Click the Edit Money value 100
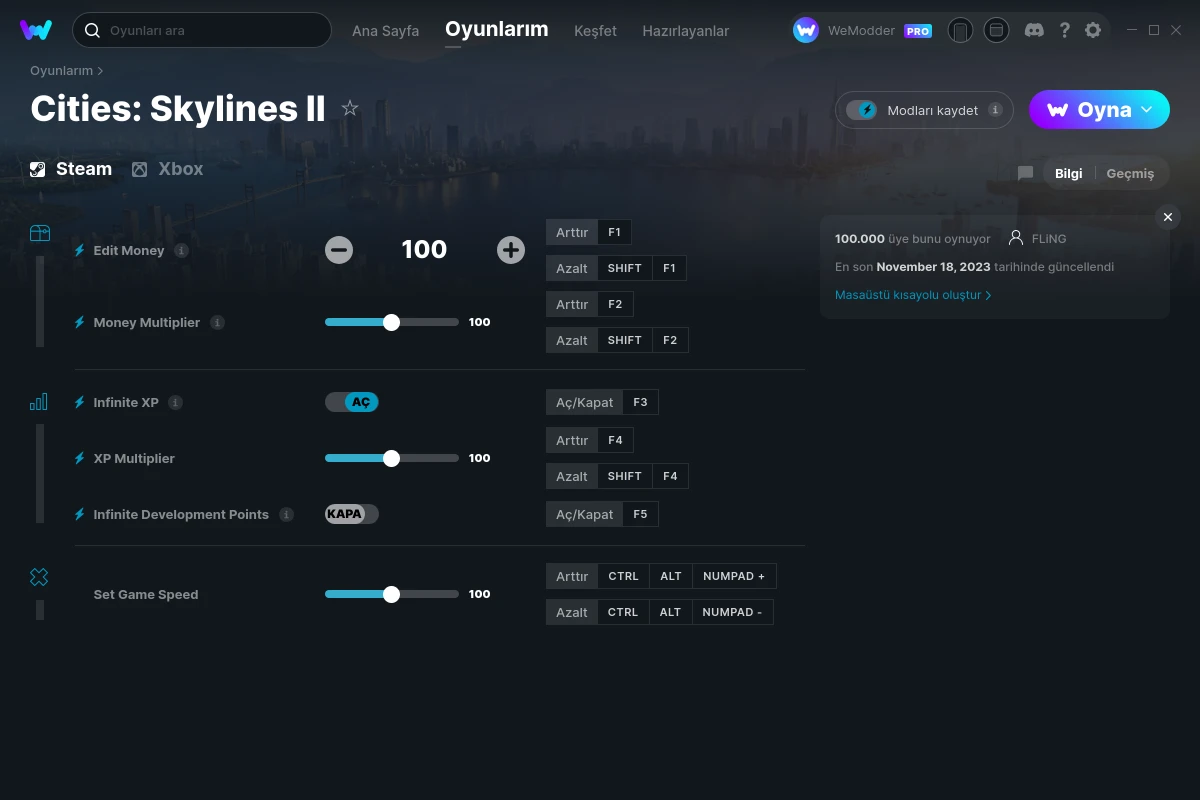The image size is (1200, 800). [424, 250]
